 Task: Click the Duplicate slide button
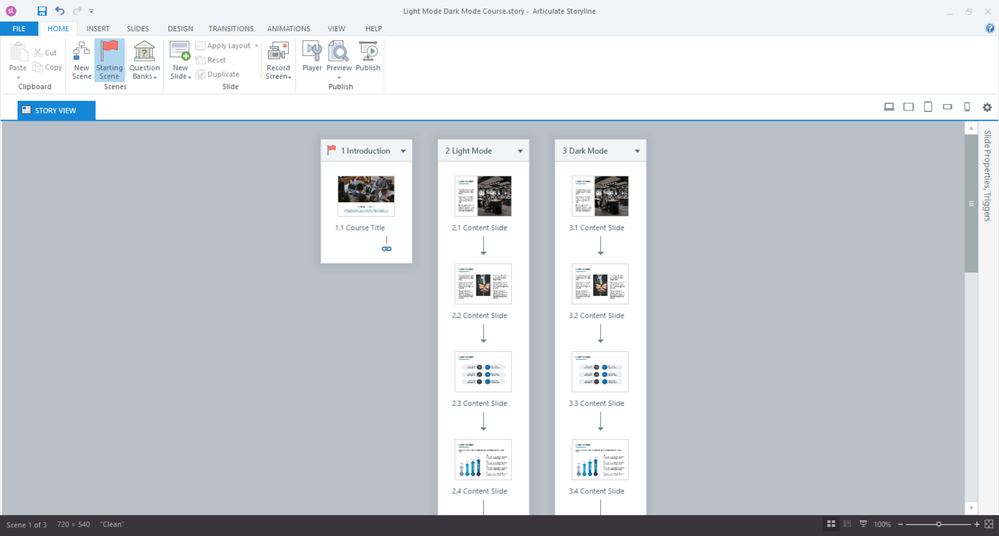(x=218, y=74)
